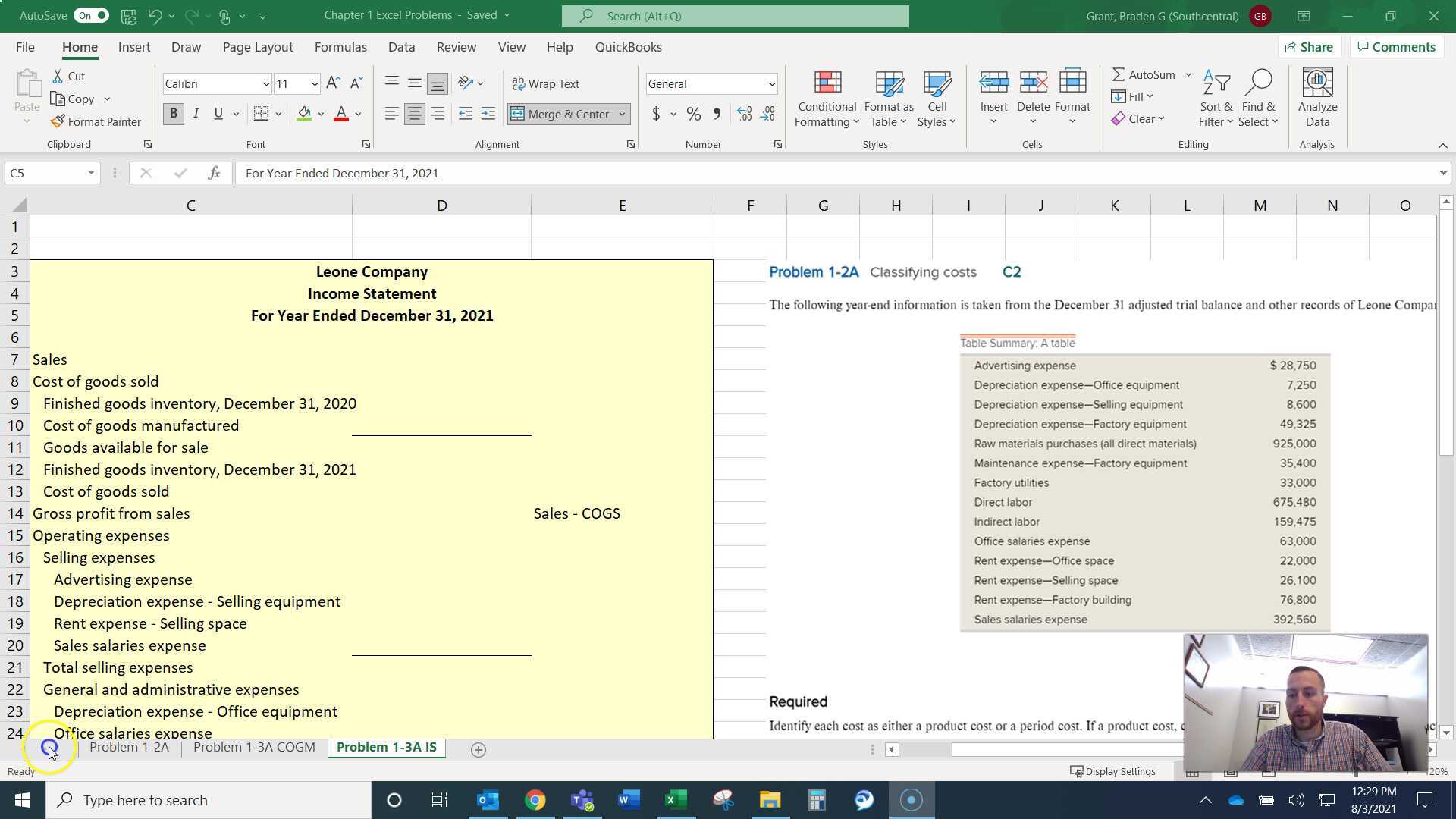The height and width of the screenshot is (819, 1456).
Task: Open Conditional Formatting options
Action: (826, 97)
